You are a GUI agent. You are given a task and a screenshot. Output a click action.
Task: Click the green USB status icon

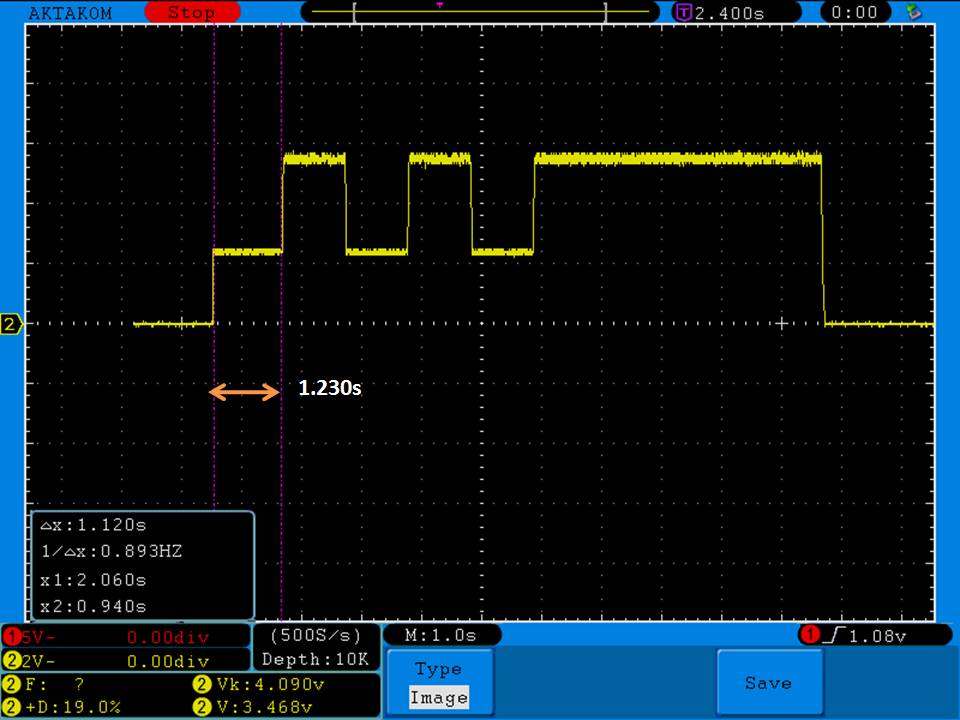[912, 12]
